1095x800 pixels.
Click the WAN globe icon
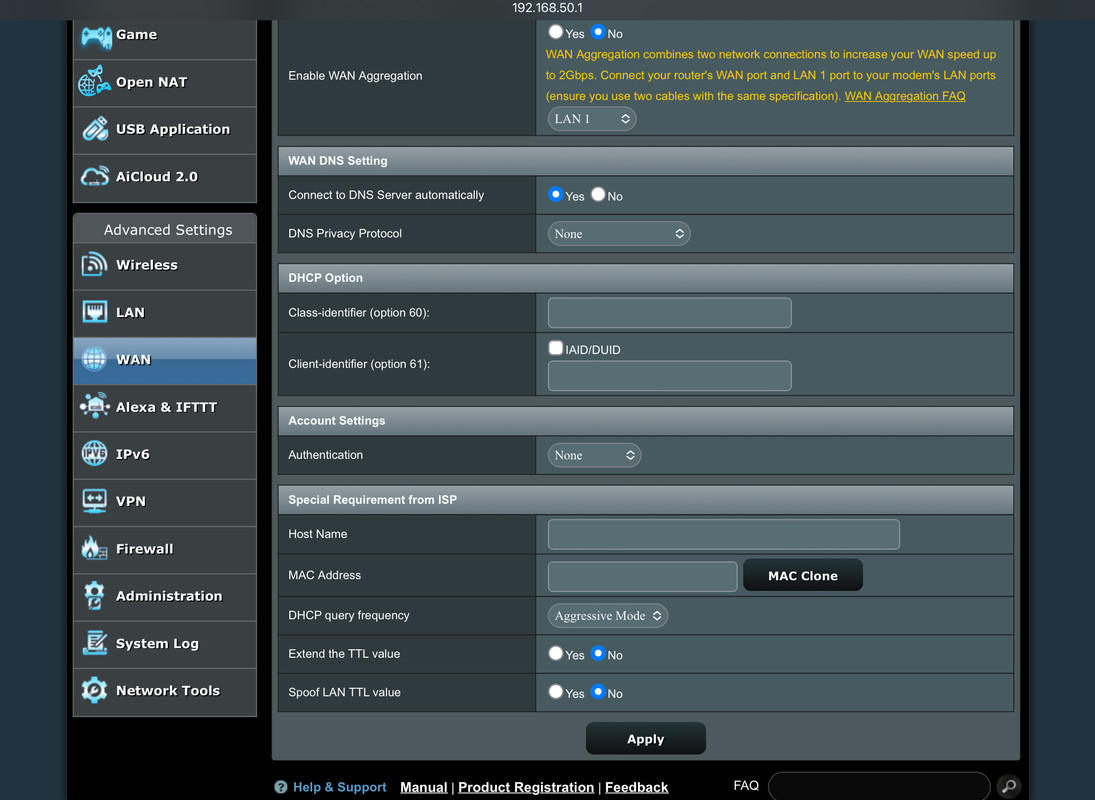pos(94,359)
